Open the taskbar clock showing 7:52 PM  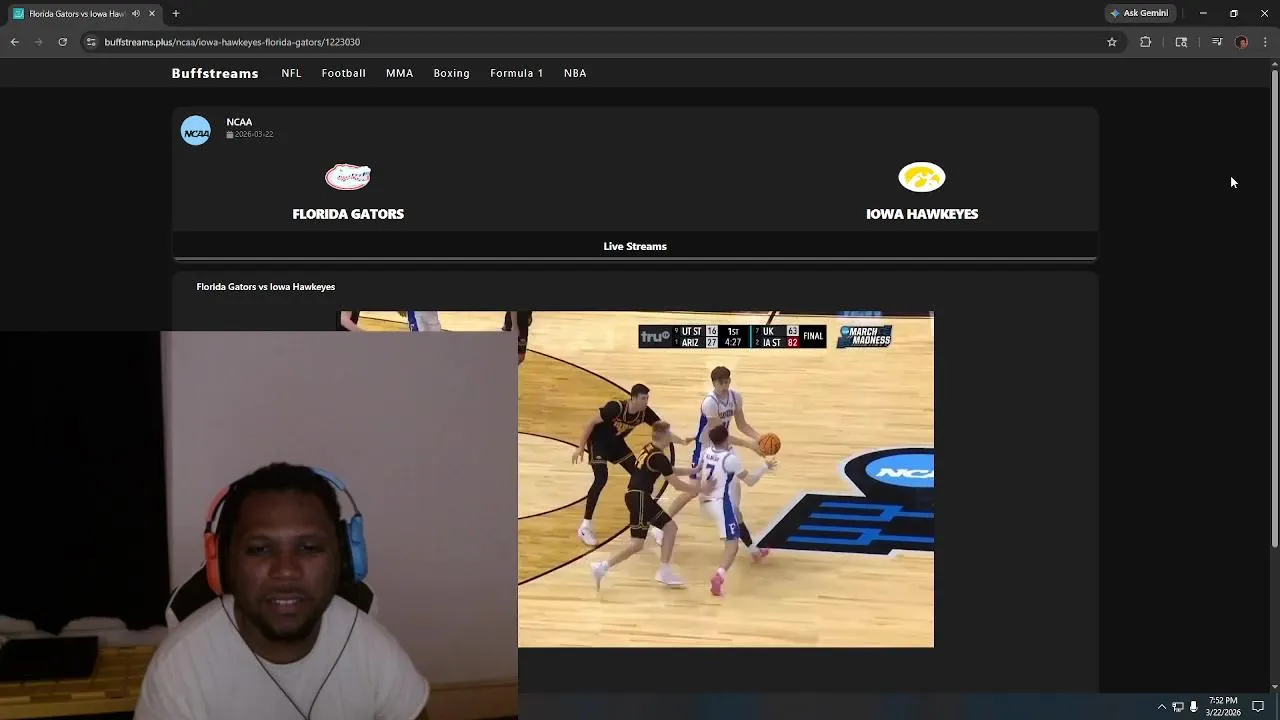[1223, 706]
